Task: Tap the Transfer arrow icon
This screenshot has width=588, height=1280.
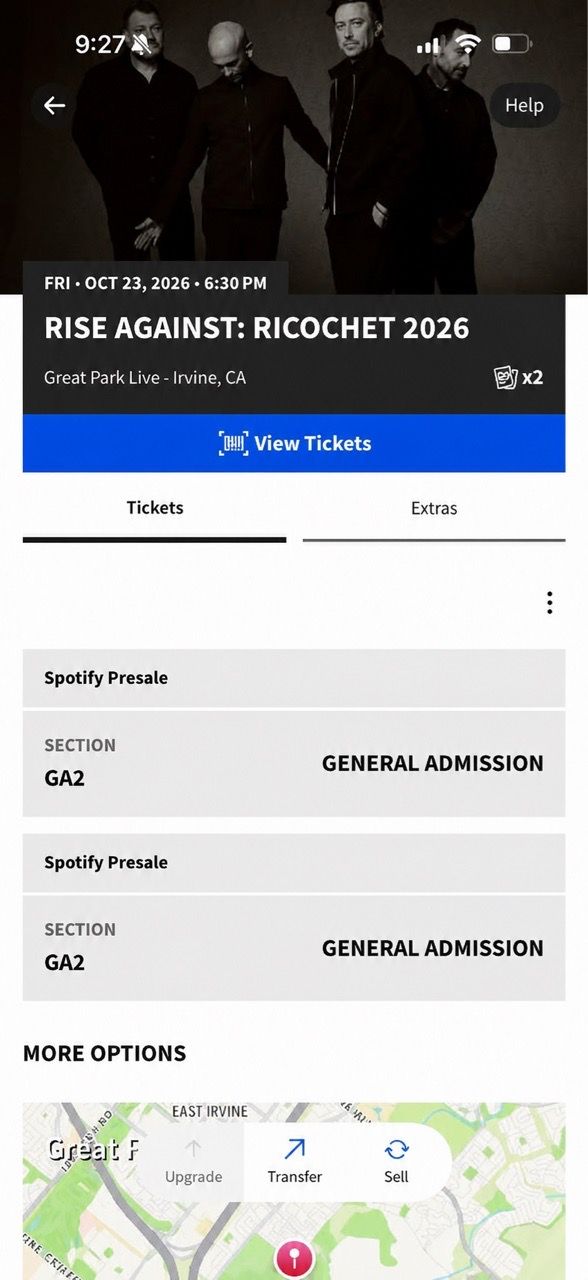Action: click(295, 1149)
